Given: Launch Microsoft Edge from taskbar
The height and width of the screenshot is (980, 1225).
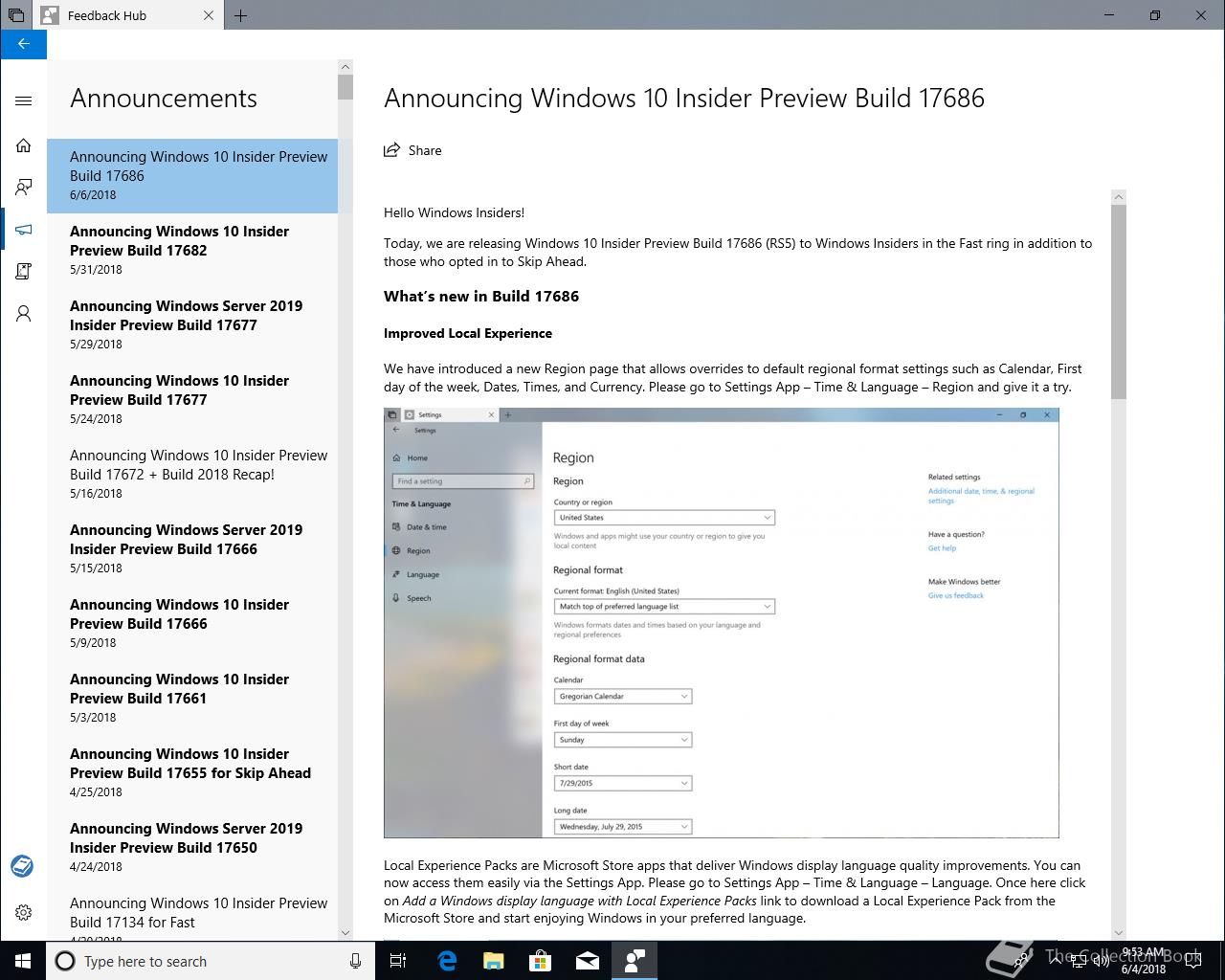Looking at the screenshot, I should pyautogui.click(x=446, y=961).
